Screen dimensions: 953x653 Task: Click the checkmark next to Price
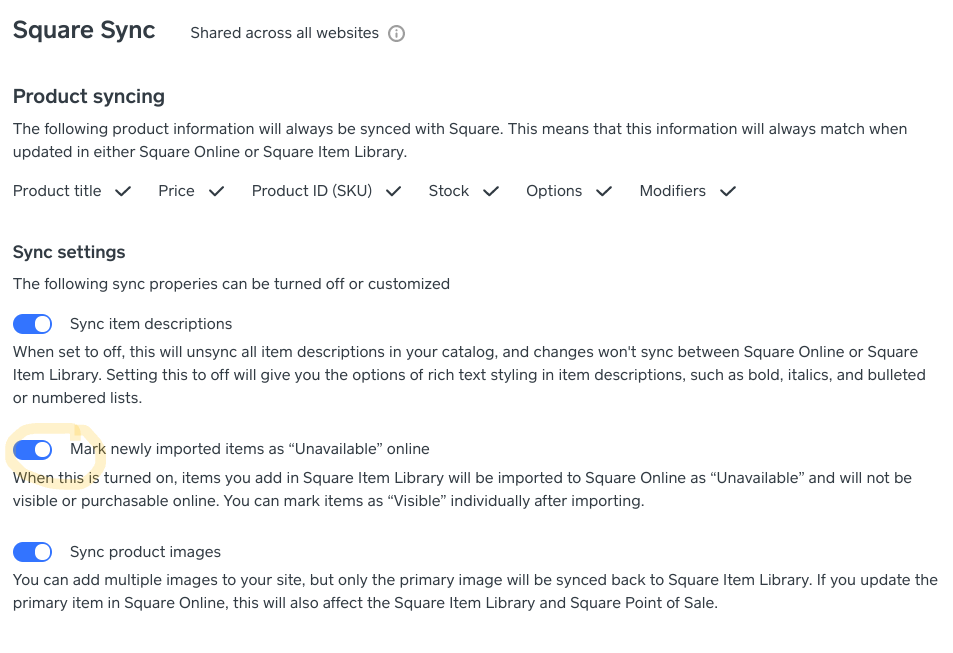216,191
